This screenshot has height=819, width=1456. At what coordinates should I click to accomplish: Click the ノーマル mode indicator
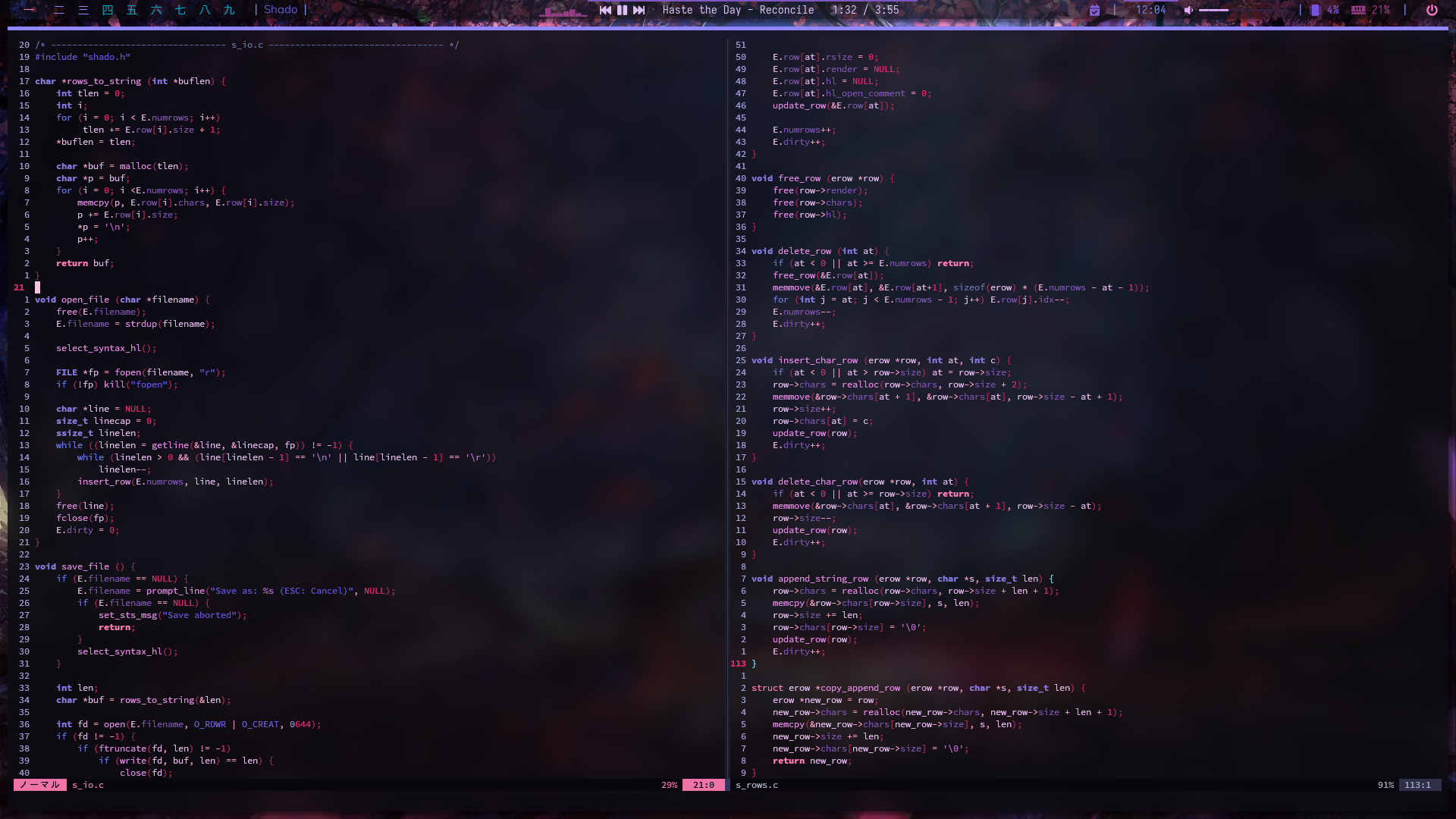click(x=39, y=785)
